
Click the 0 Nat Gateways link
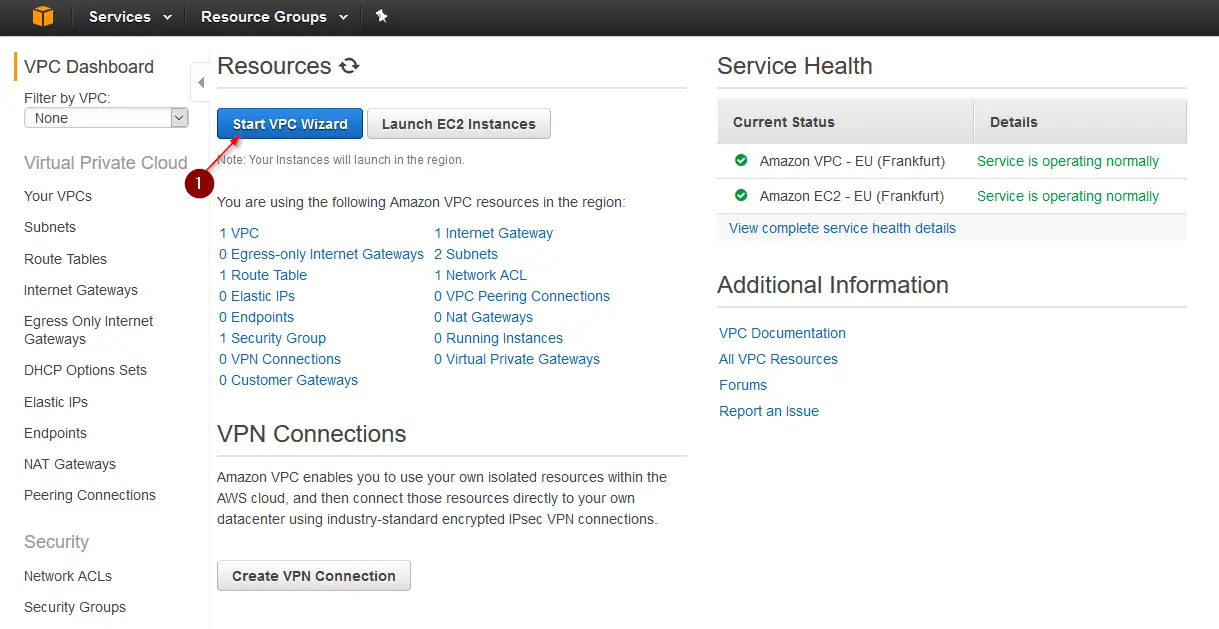click(483, 317)
